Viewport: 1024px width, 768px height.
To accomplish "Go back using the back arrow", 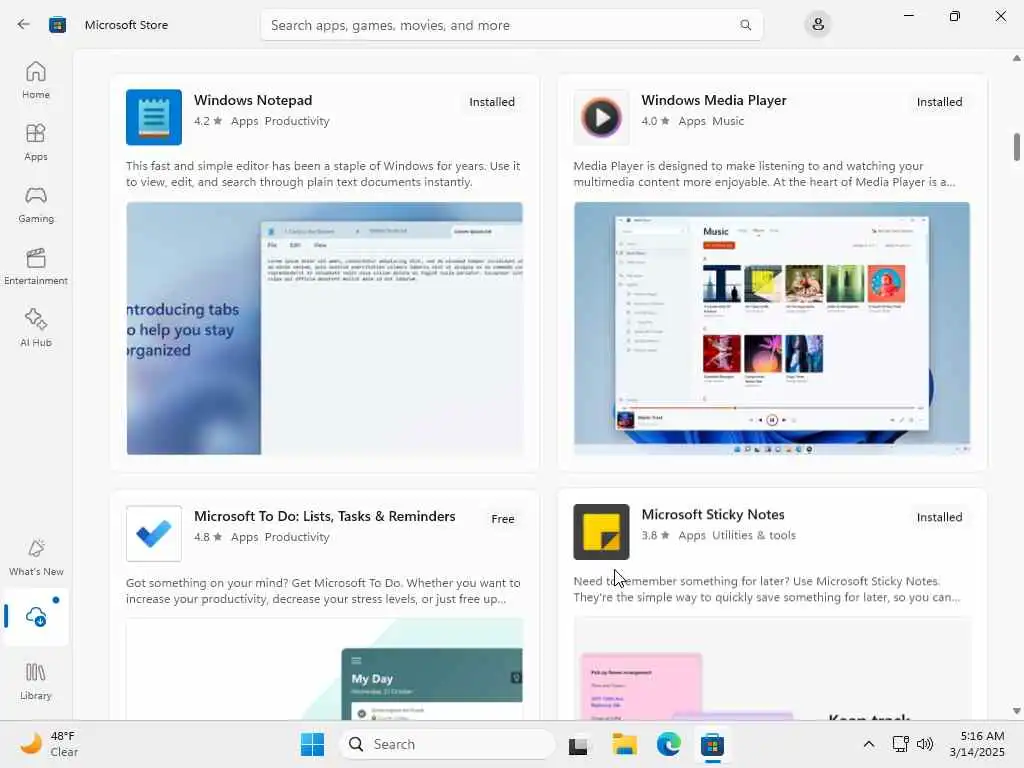I will tap(24, 25).
